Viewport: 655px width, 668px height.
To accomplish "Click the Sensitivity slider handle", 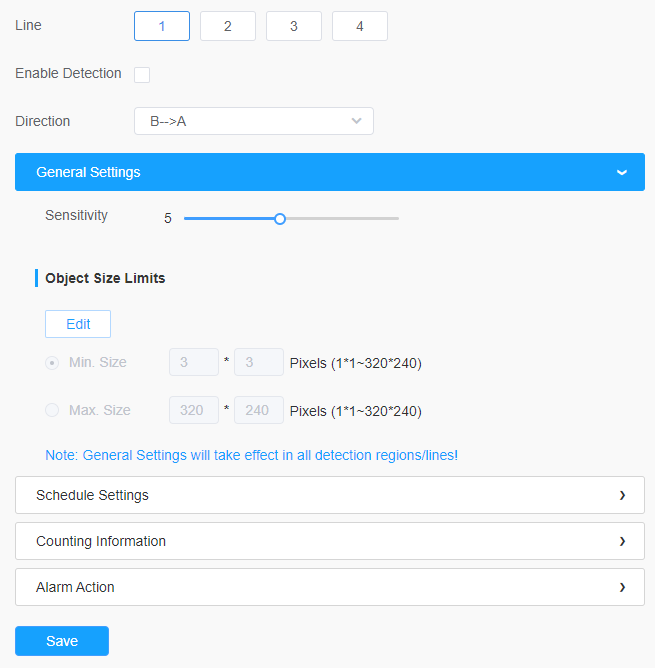I will (280, 219).
